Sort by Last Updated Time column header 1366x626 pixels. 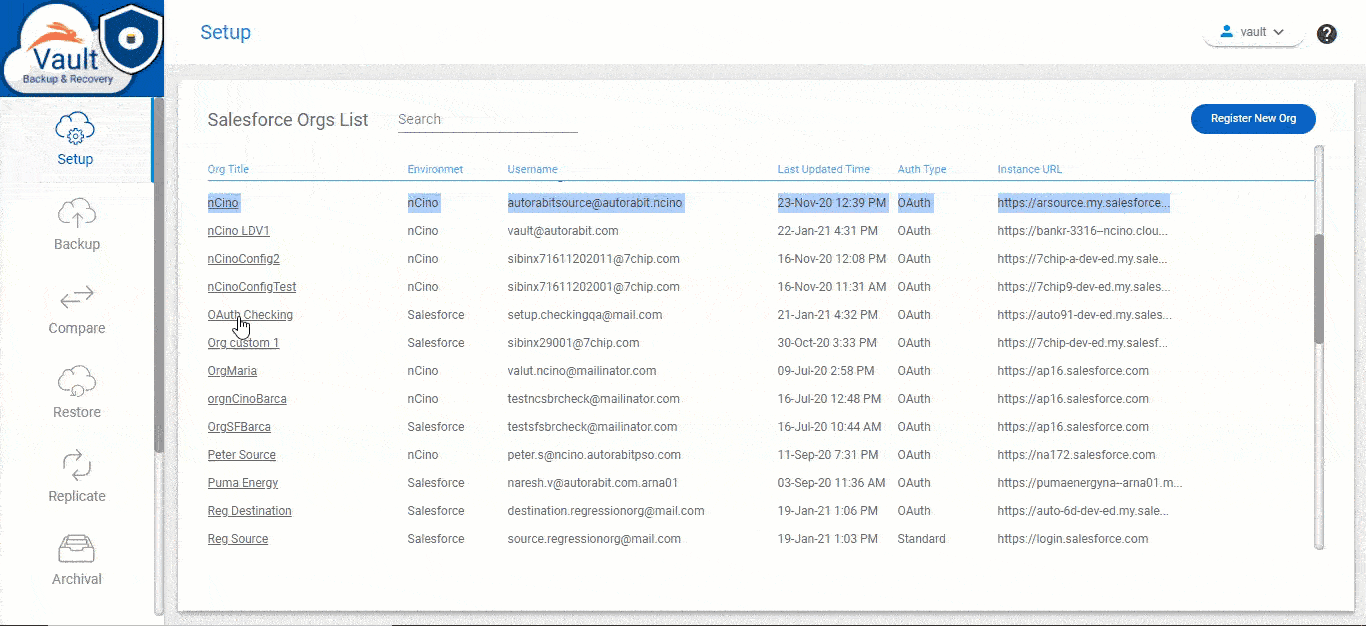tap(824, 169)
